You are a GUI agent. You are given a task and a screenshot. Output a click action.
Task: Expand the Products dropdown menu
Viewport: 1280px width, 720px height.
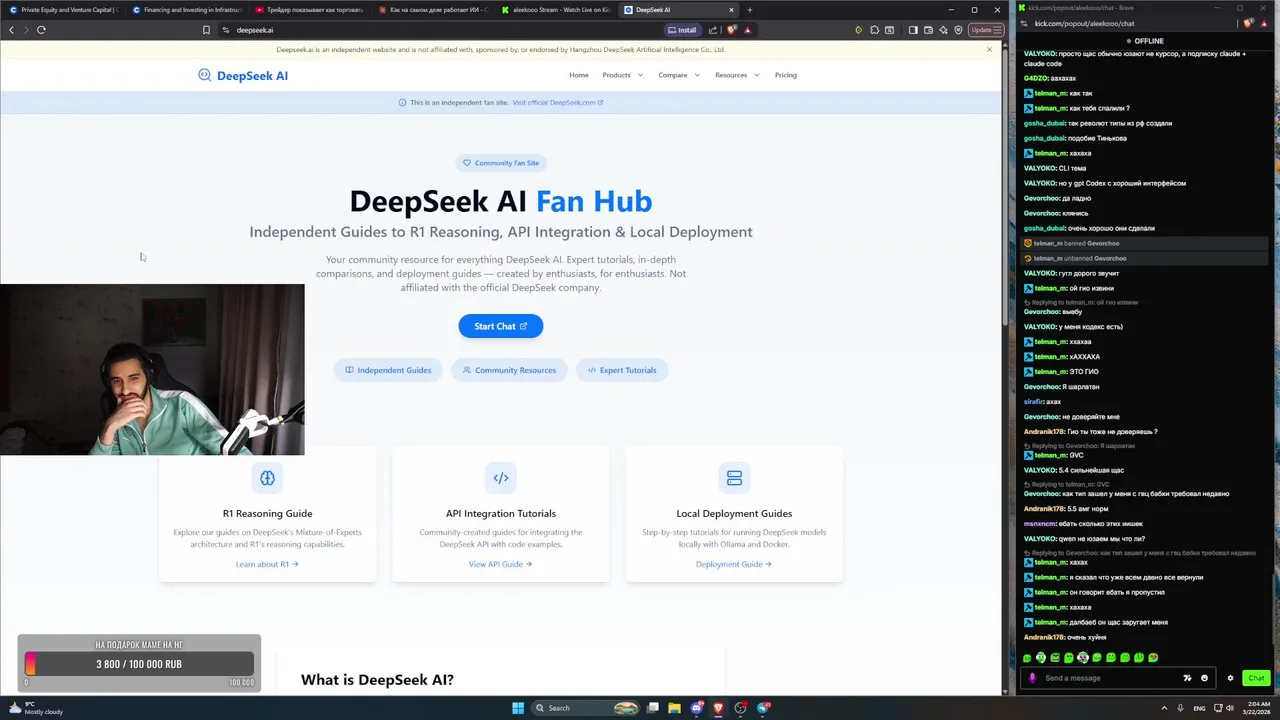click(623, 75)
